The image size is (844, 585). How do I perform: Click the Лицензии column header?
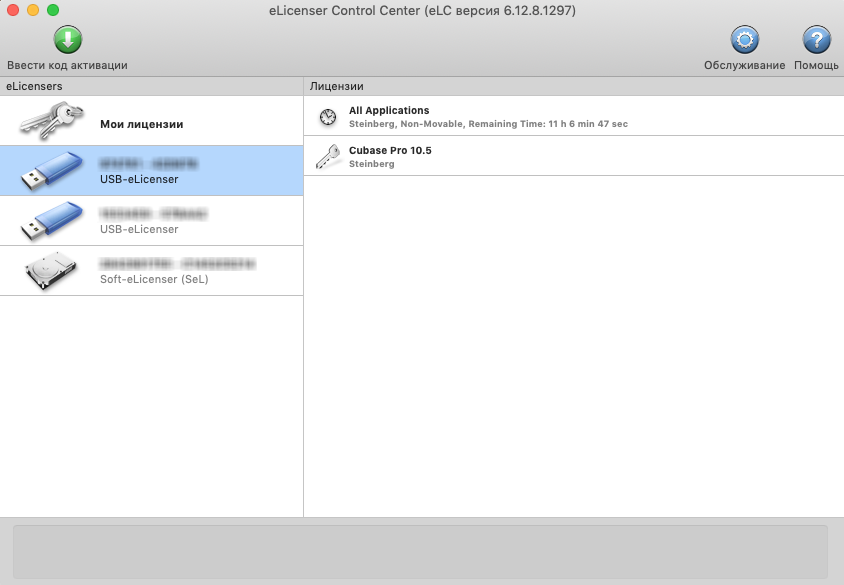tap(574, 86)
